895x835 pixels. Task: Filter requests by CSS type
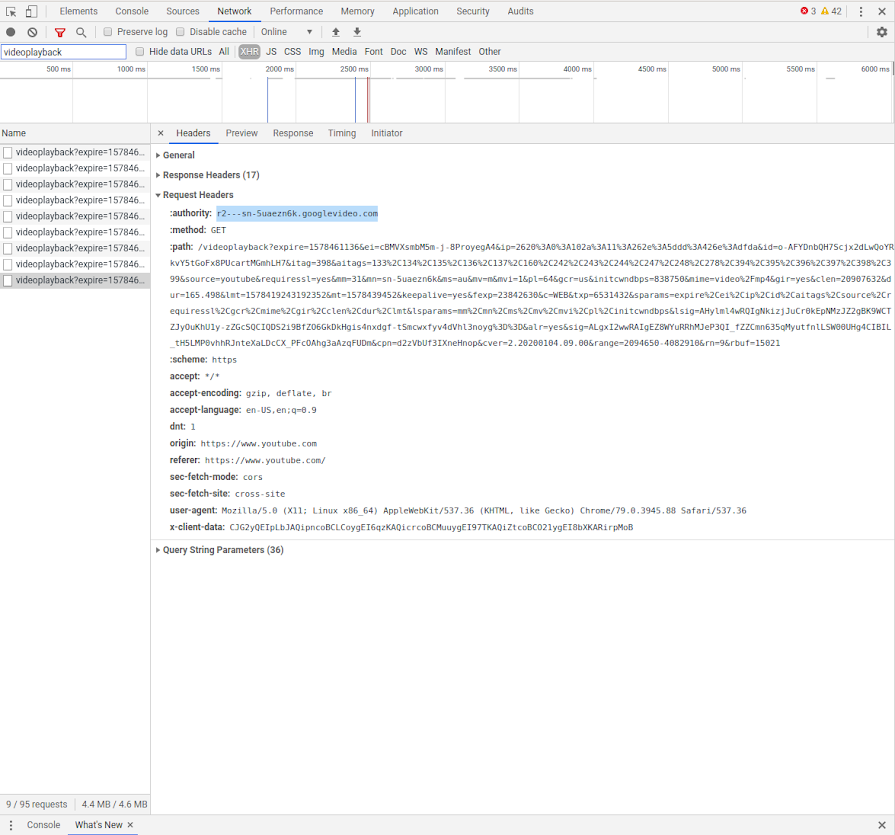292,51
